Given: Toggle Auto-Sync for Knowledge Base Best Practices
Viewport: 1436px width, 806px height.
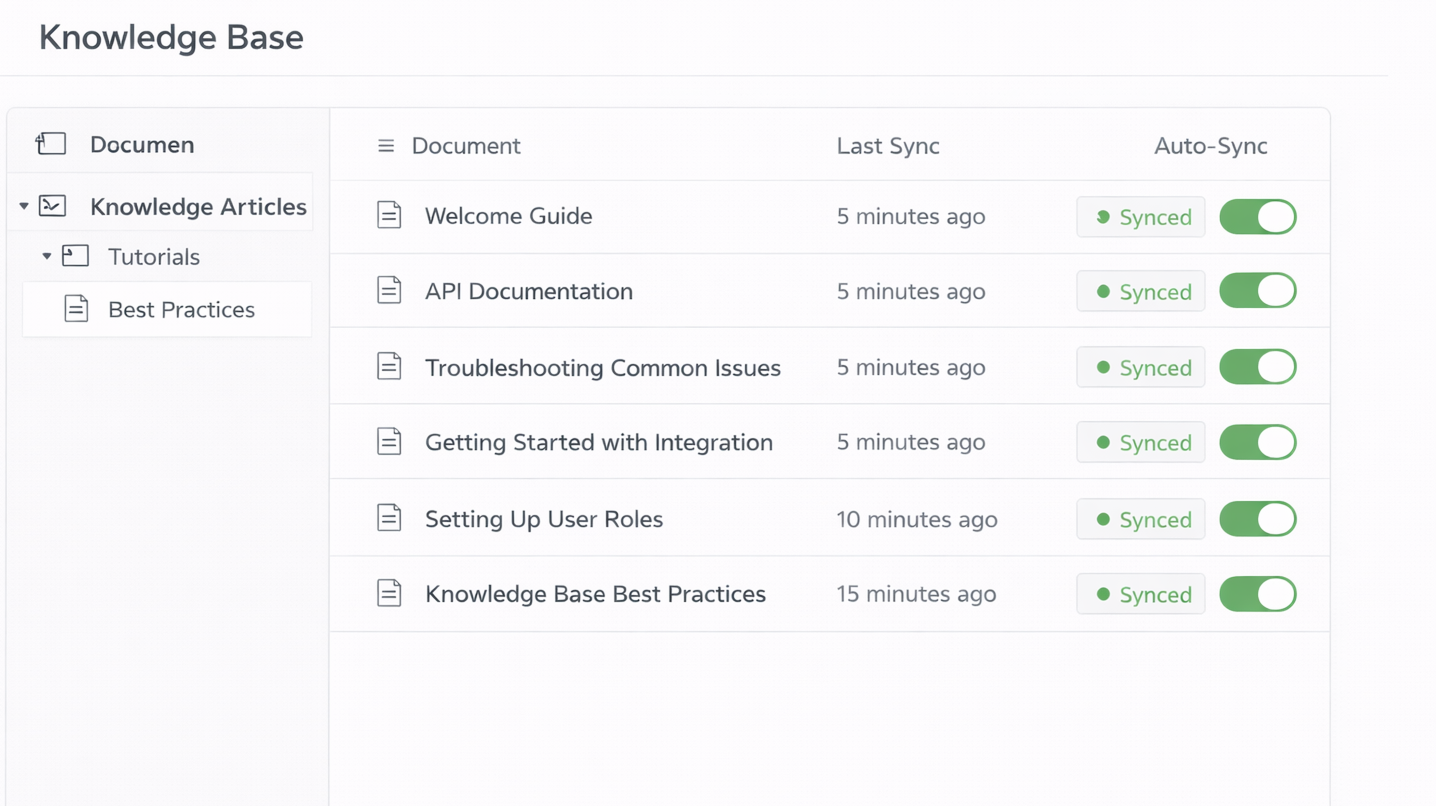Looking at the screenshot, I should [x=1257, y=594].
